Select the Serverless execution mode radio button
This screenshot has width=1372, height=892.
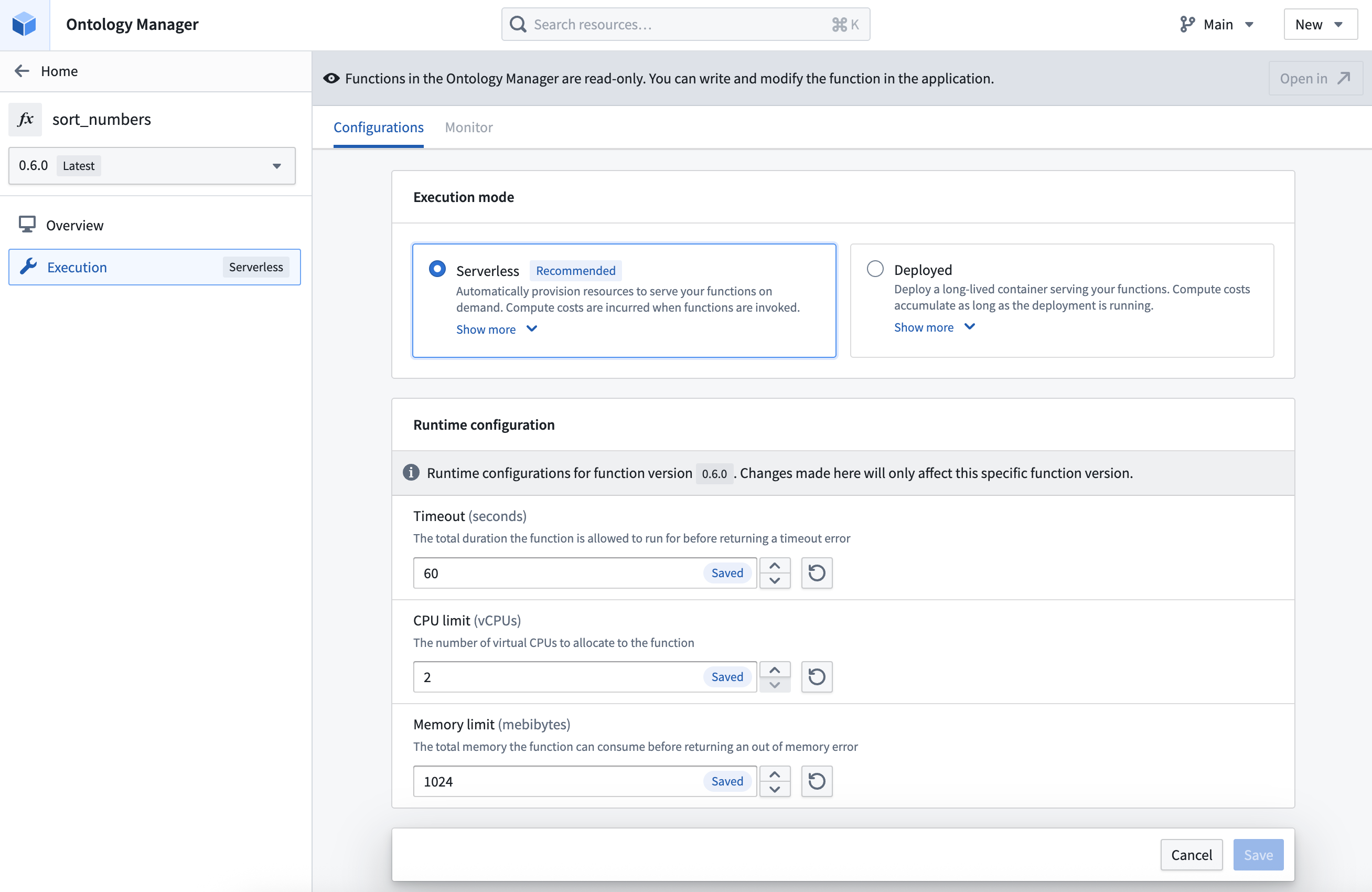point(436,269)
